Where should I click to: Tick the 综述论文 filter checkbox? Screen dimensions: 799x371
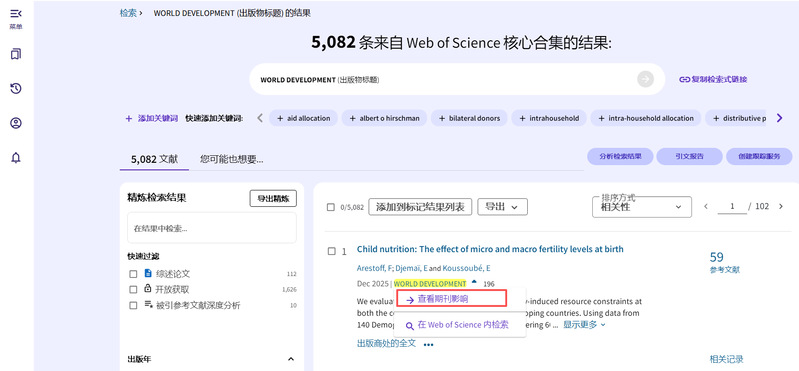(x=133, y=274)
